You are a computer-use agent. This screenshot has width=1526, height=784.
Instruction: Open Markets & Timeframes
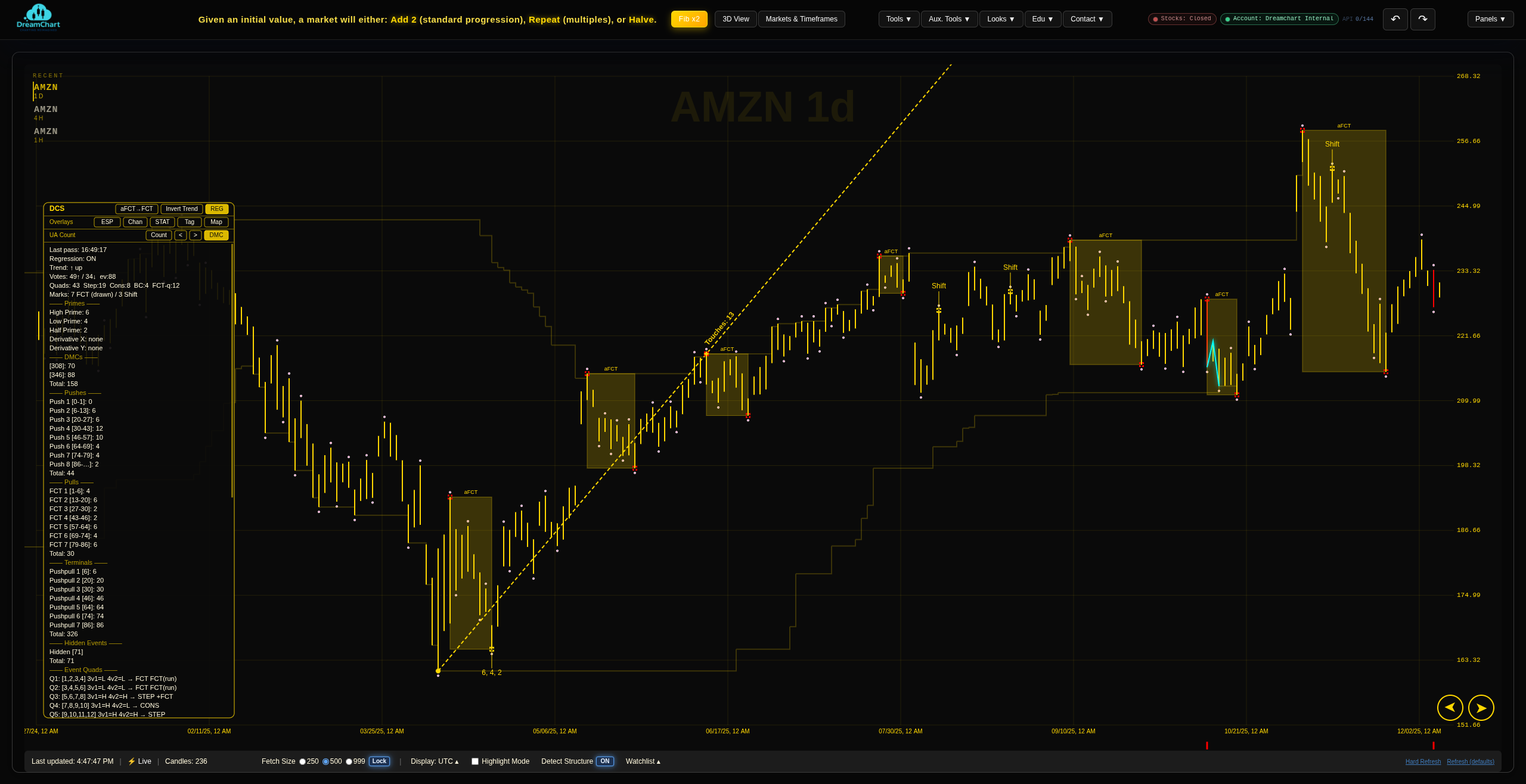point(801,19)
